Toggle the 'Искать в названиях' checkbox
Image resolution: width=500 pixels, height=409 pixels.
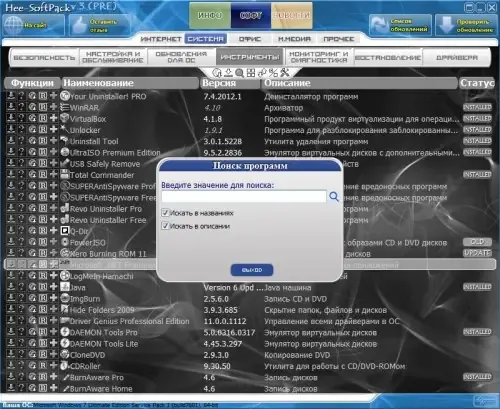165,213
